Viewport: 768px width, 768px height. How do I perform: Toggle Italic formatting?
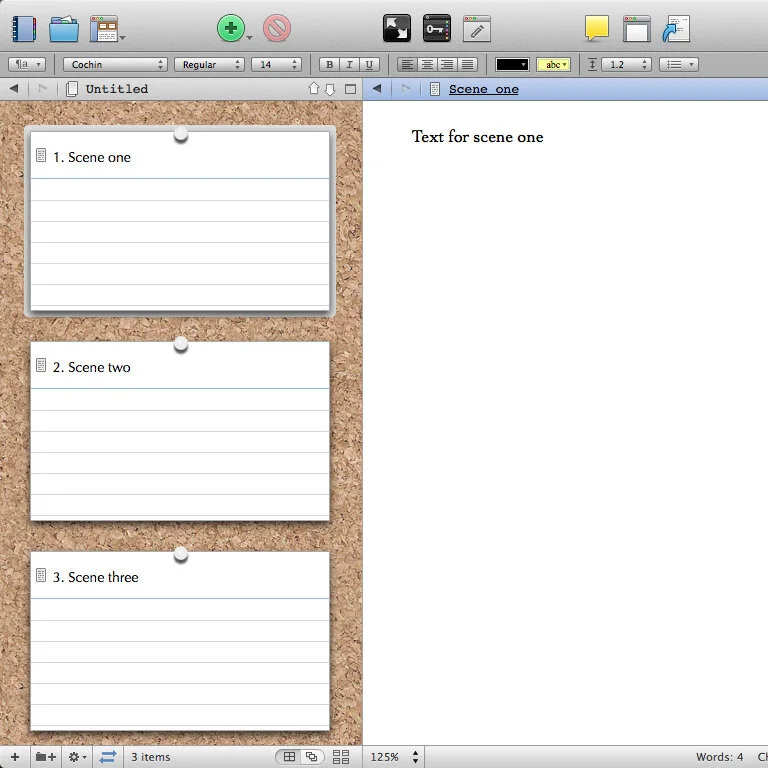pos(349,64)
